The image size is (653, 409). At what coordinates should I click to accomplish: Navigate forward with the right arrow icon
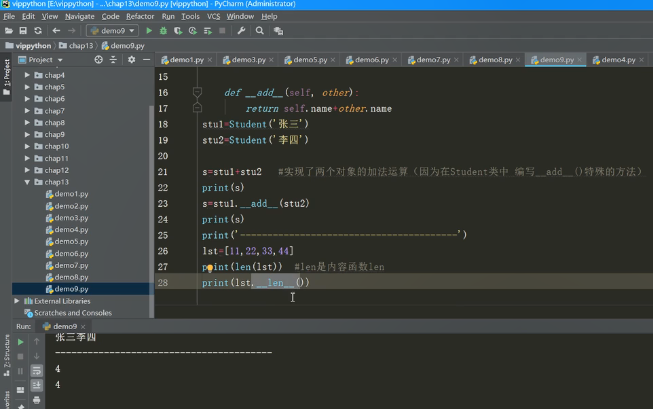(x=72, y=31)
